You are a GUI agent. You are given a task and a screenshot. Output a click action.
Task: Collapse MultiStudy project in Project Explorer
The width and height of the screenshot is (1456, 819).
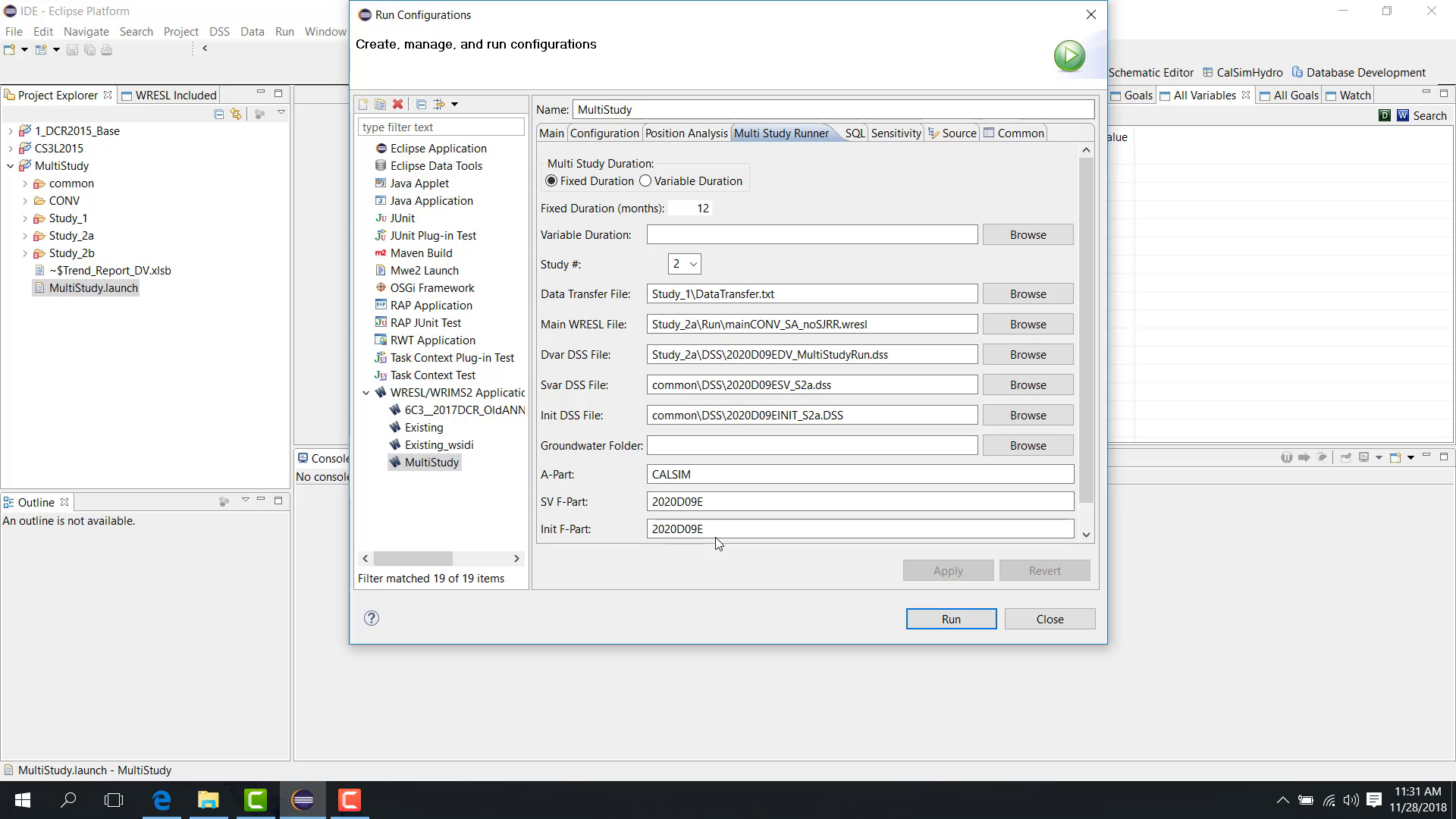(10, 166)
